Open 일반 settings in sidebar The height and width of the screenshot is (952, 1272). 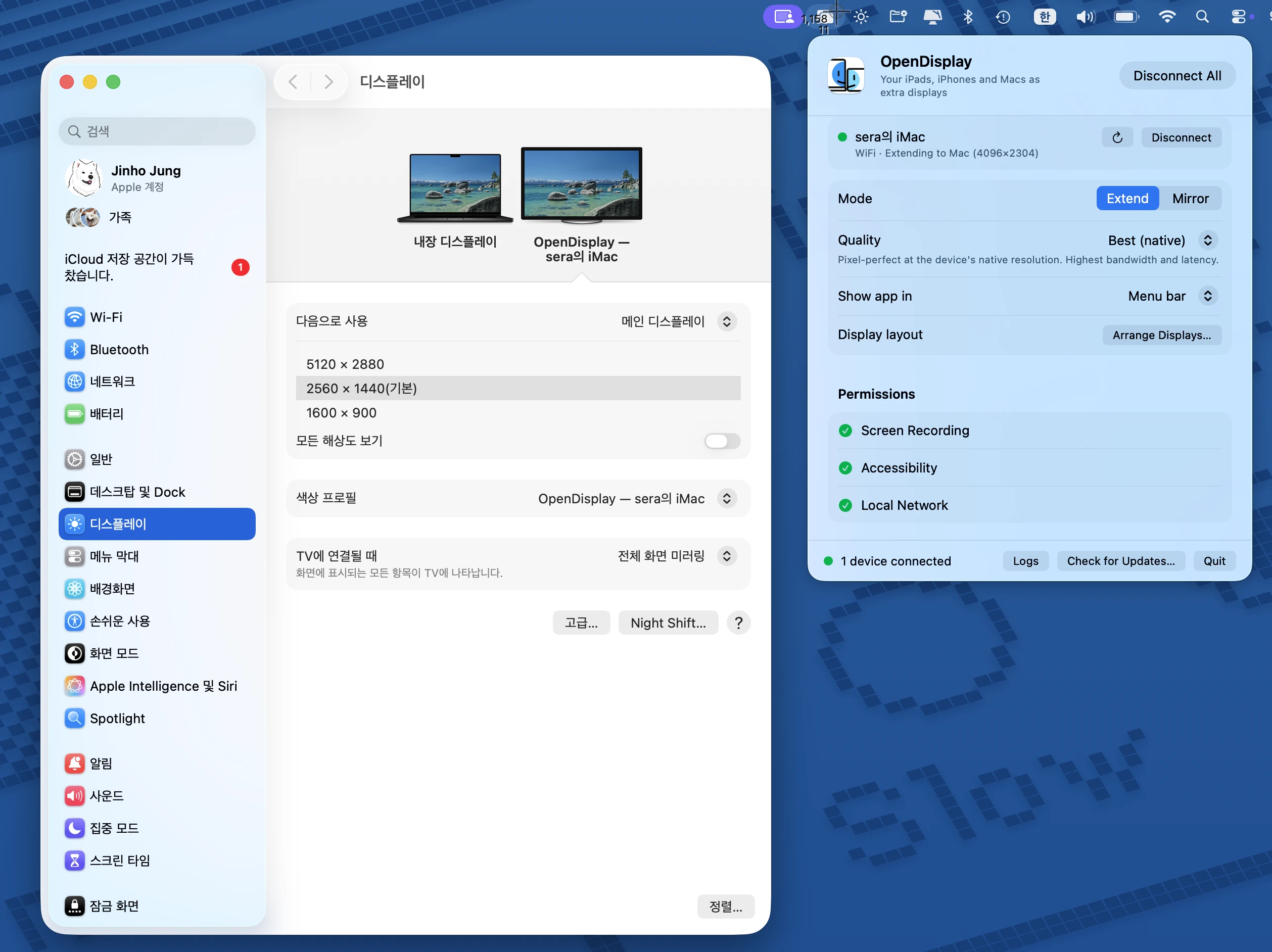coord(157,459)
